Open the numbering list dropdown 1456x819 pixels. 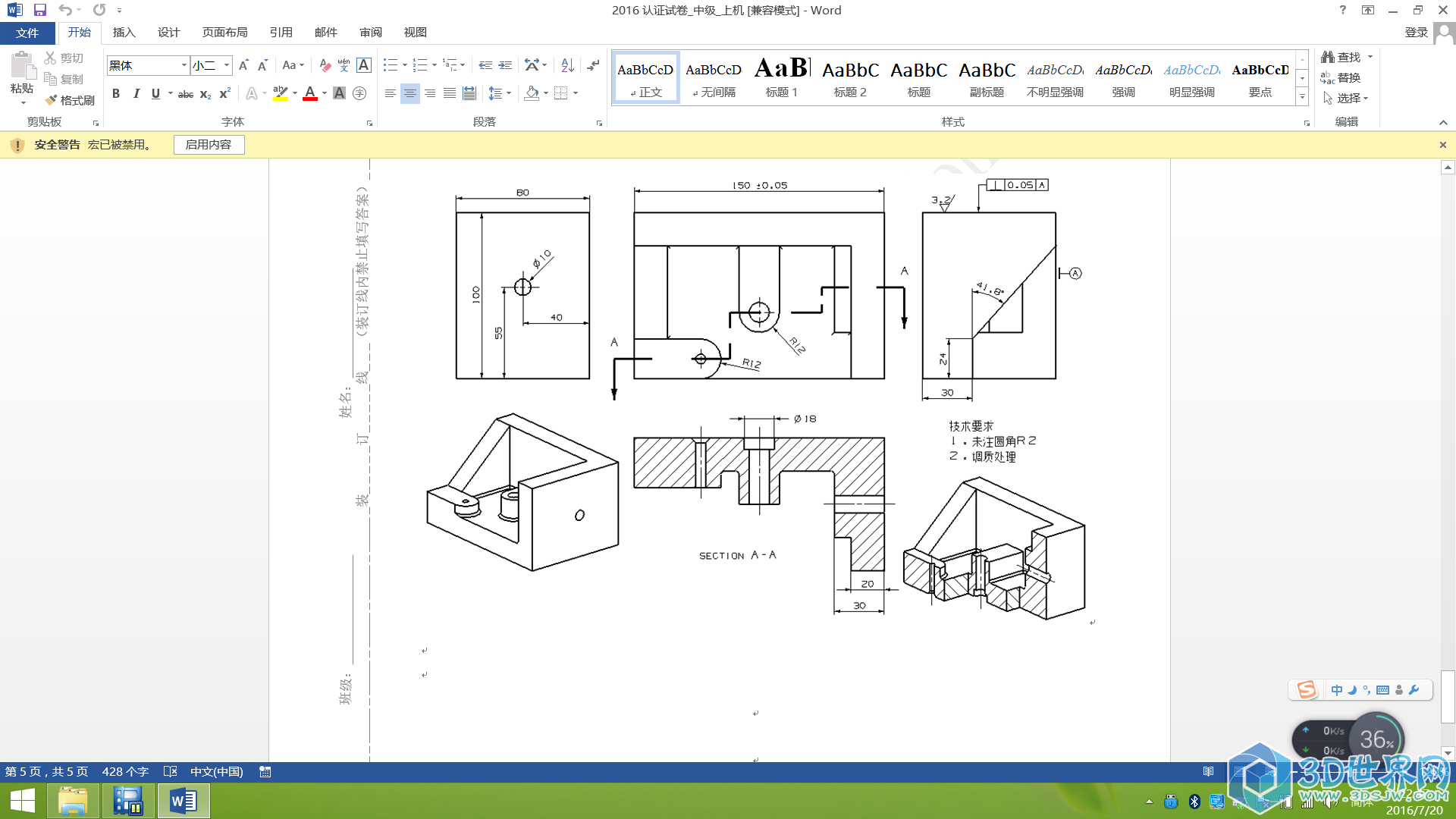435,65
